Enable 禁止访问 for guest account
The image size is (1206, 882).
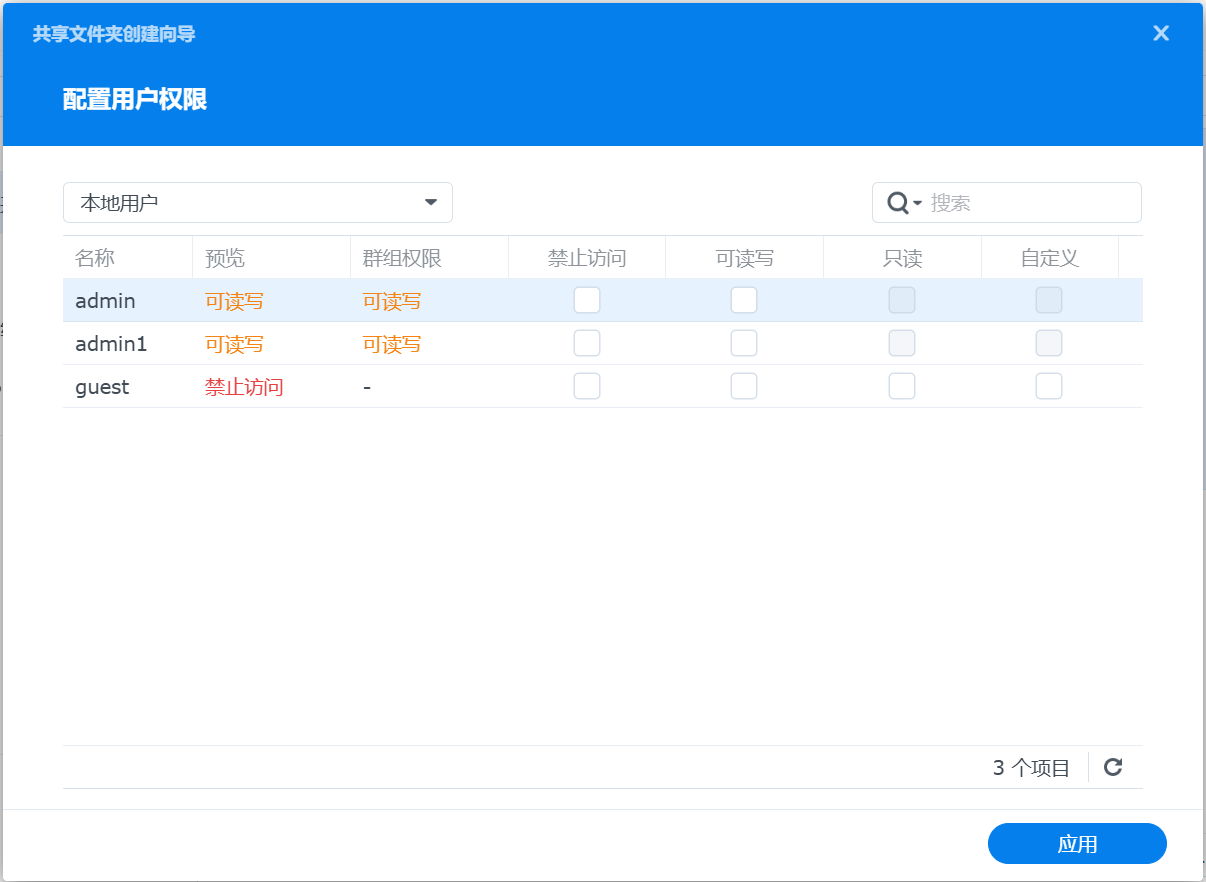[587, 385]
